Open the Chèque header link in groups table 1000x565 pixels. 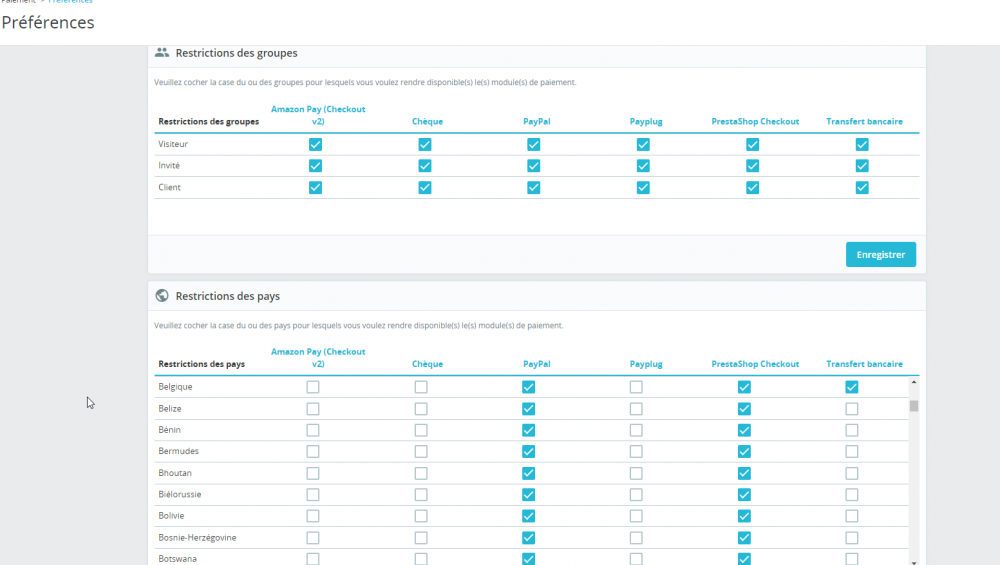tap(427, 121)
